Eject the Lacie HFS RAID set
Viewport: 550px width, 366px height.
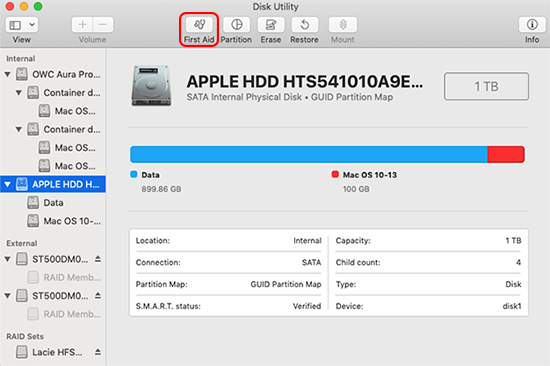98,352
